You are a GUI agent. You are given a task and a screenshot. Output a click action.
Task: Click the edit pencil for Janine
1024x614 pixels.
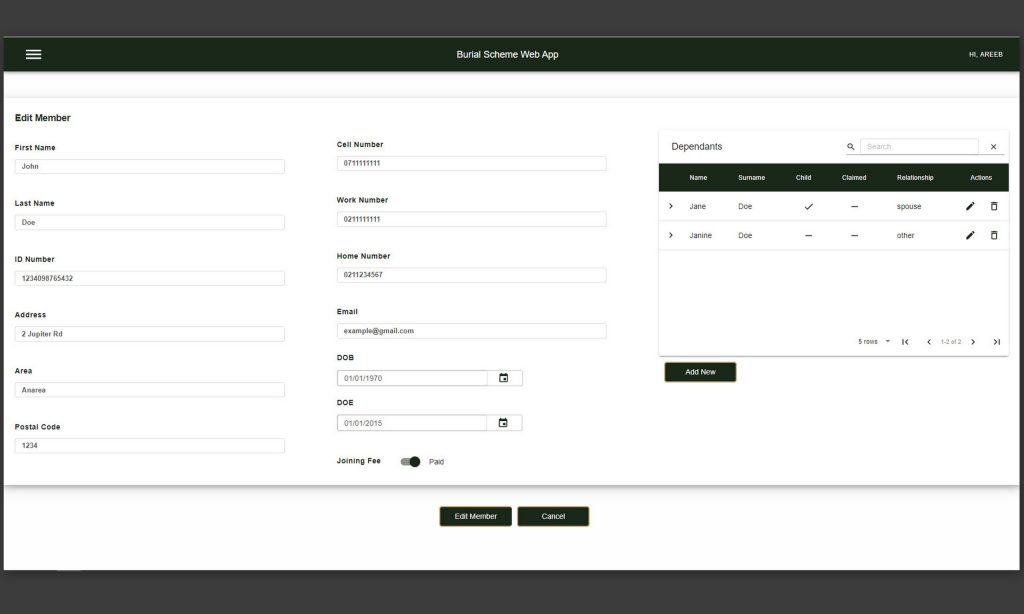tap(969, 235)
